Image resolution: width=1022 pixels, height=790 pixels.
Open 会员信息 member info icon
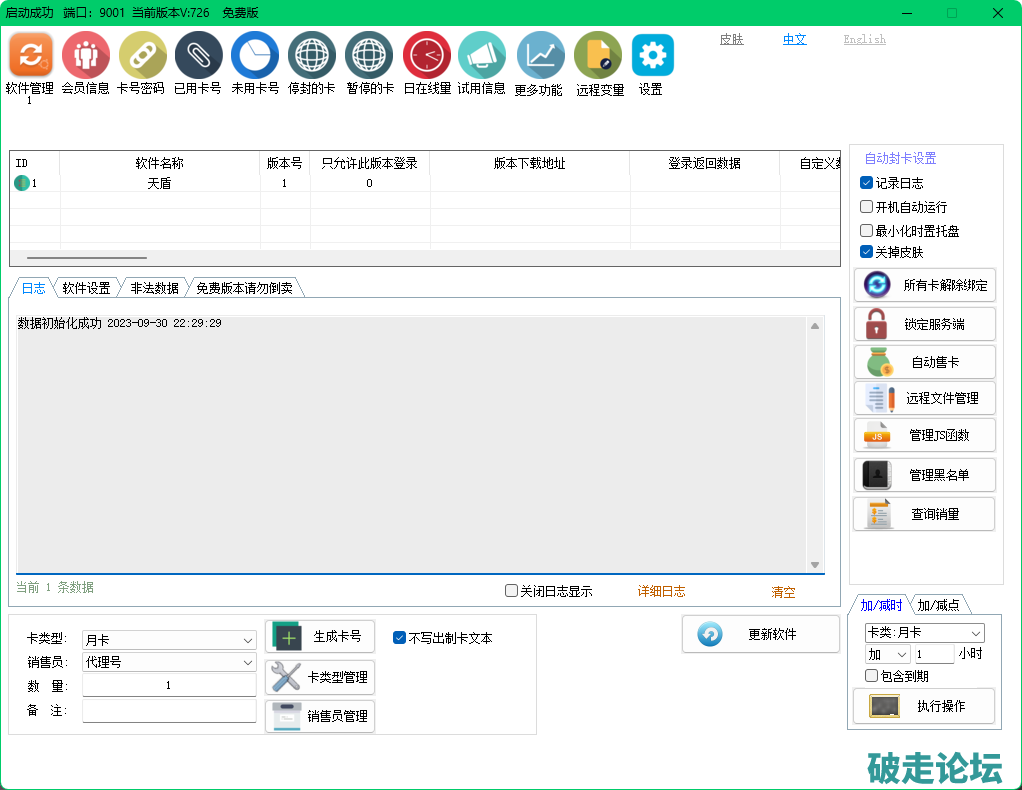pos(86,55)
